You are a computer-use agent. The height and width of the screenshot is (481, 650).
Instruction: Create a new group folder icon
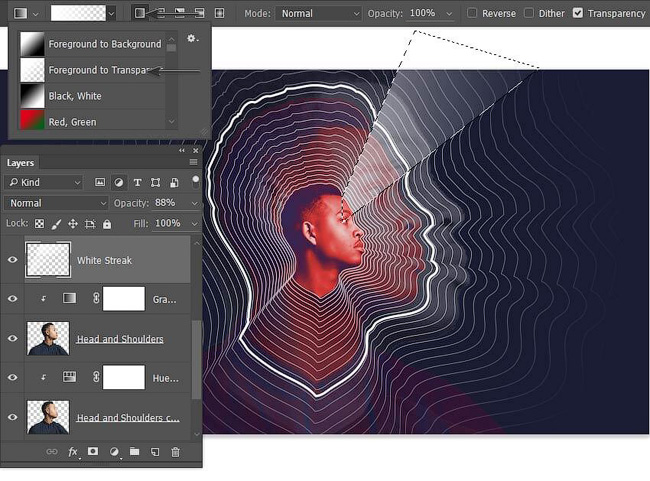pos(134,451)
